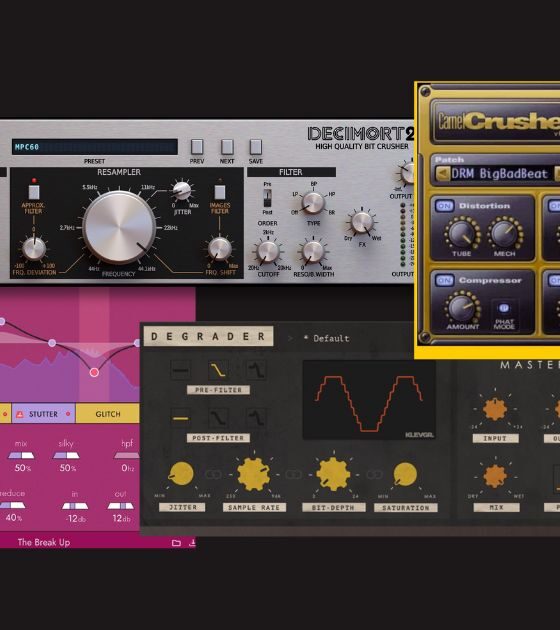Click link icon between Sample Rate and Bit-Depth
This screenshot has height=630, width=560.
[293, 475]
